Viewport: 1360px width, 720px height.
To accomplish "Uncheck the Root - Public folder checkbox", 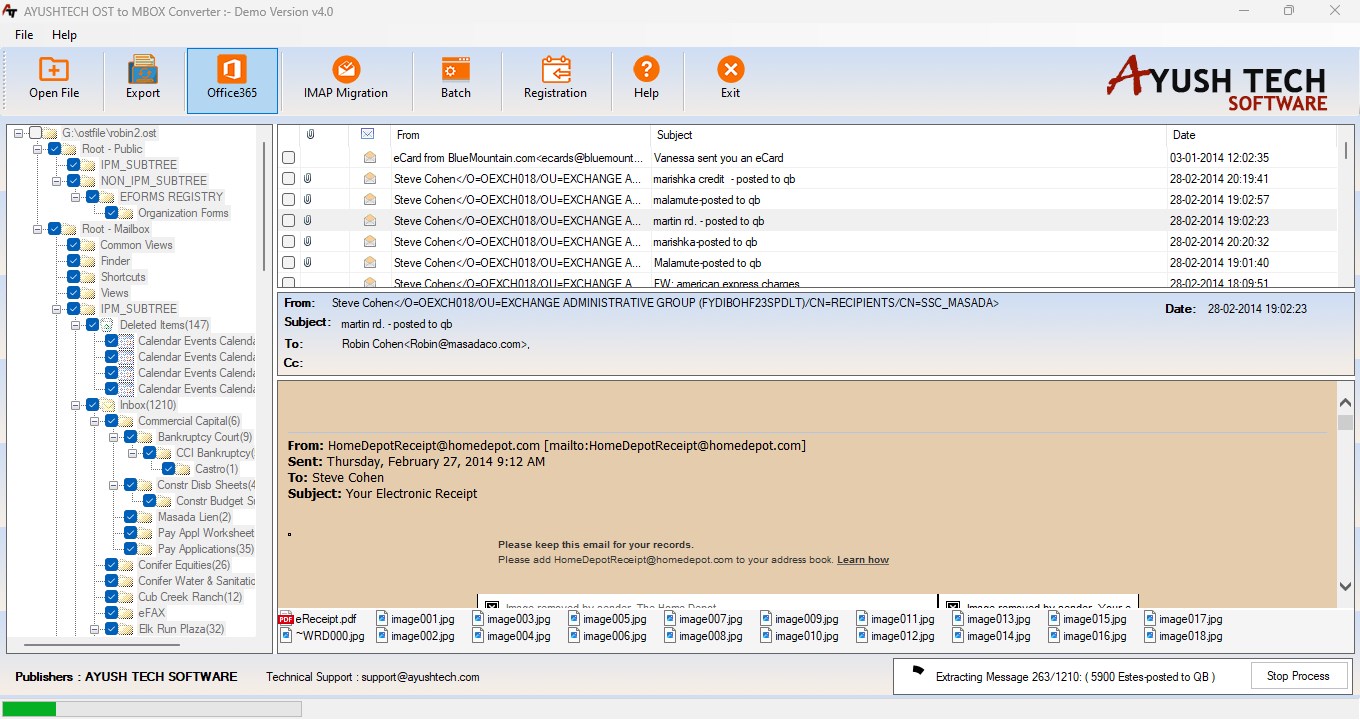I will [x=55, y=149].
